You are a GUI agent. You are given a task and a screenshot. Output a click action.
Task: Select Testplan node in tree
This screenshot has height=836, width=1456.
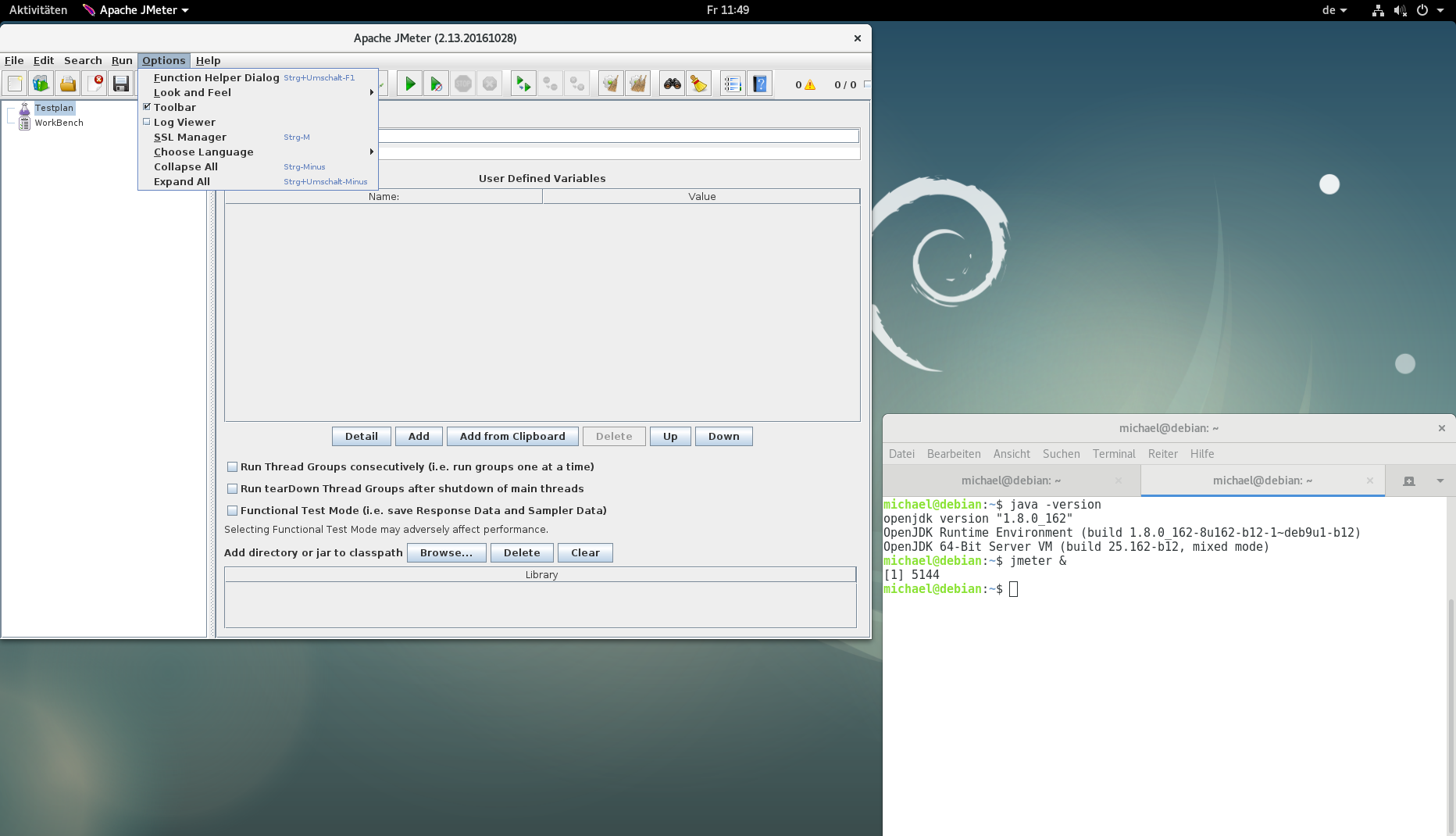pos(53,108)
